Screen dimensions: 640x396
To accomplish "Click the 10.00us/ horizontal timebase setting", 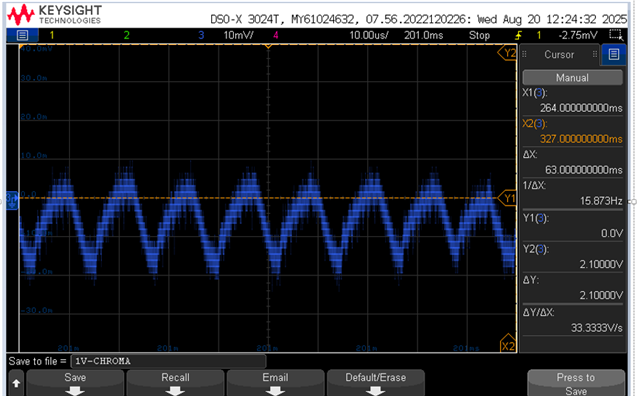I will click(x=369, y=35).
